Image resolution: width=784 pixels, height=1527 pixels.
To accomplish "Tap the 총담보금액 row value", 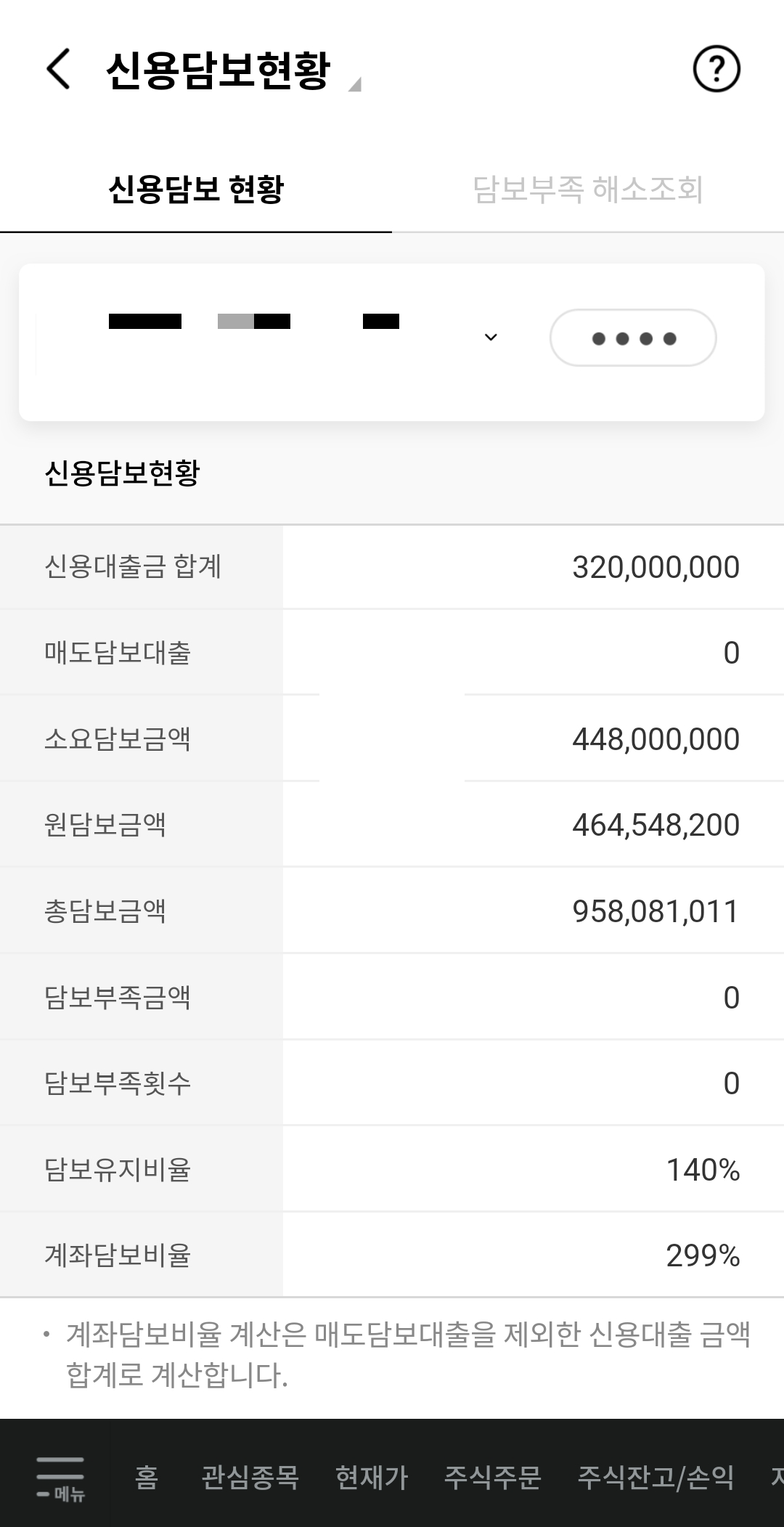I will [x=656, y=911].
